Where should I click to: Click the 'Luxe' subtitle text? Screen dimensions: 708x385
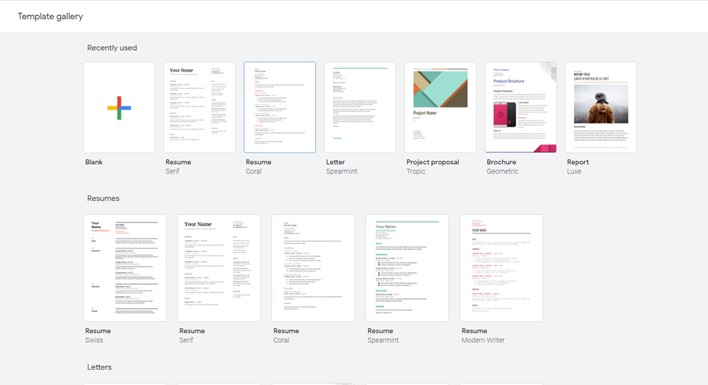(574, 172)
